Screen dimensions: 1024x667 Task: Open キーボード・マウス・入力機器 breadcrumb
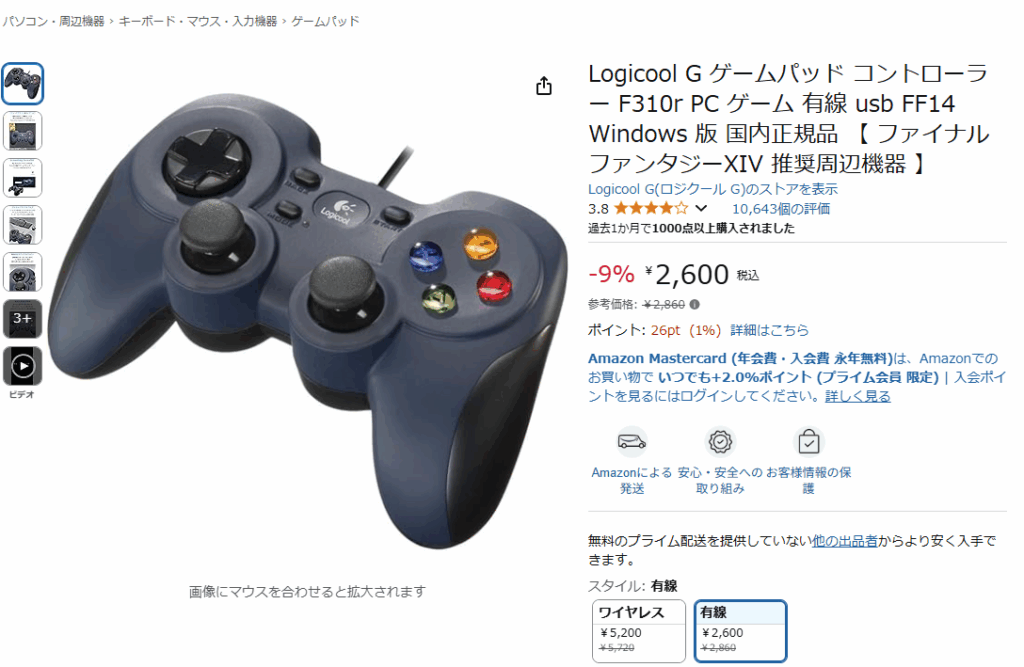[198, 22]
